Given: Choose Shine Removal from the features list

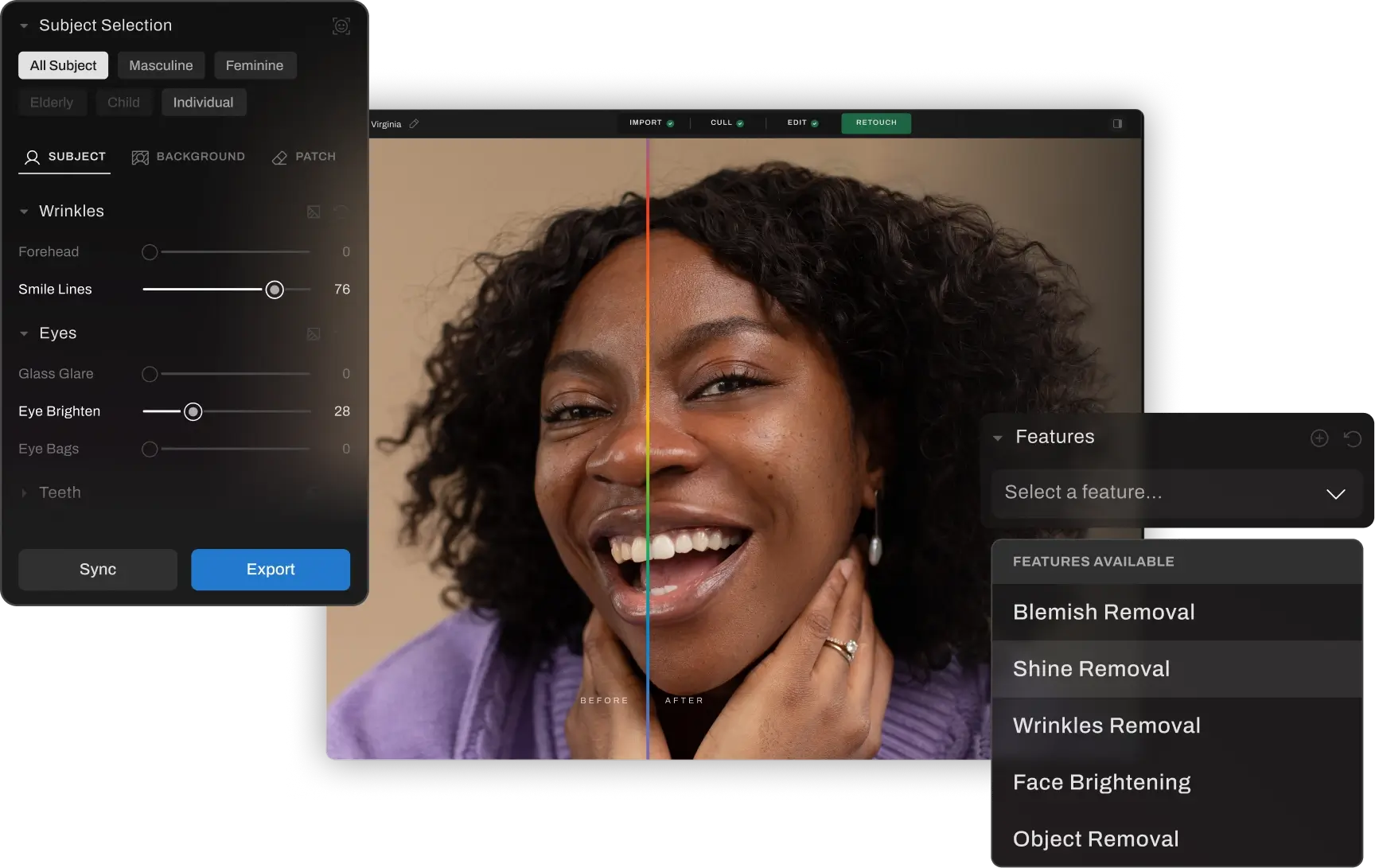Looking at the screenshot, I should (x=1177, y=669).
